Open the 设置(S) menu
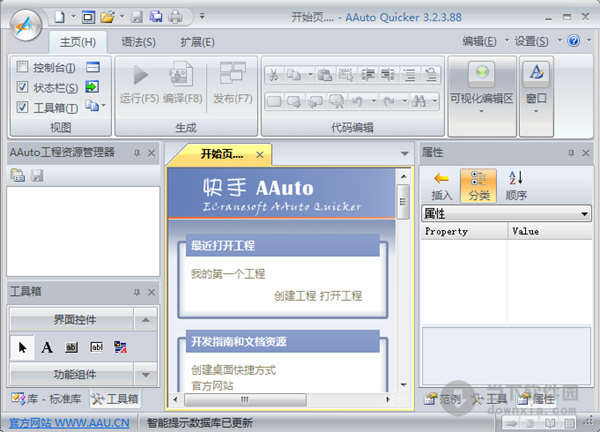Screen dimensions: 600x432 [x=532, y=41]
